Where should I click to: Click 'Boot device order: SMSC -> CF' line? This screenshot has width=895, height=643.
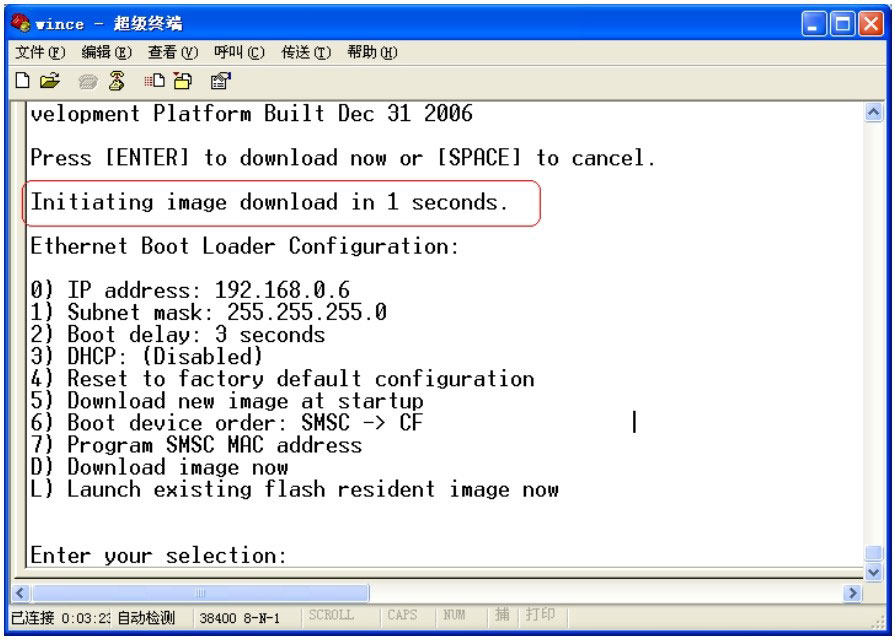pyautogui.click(x=227, y=423)
